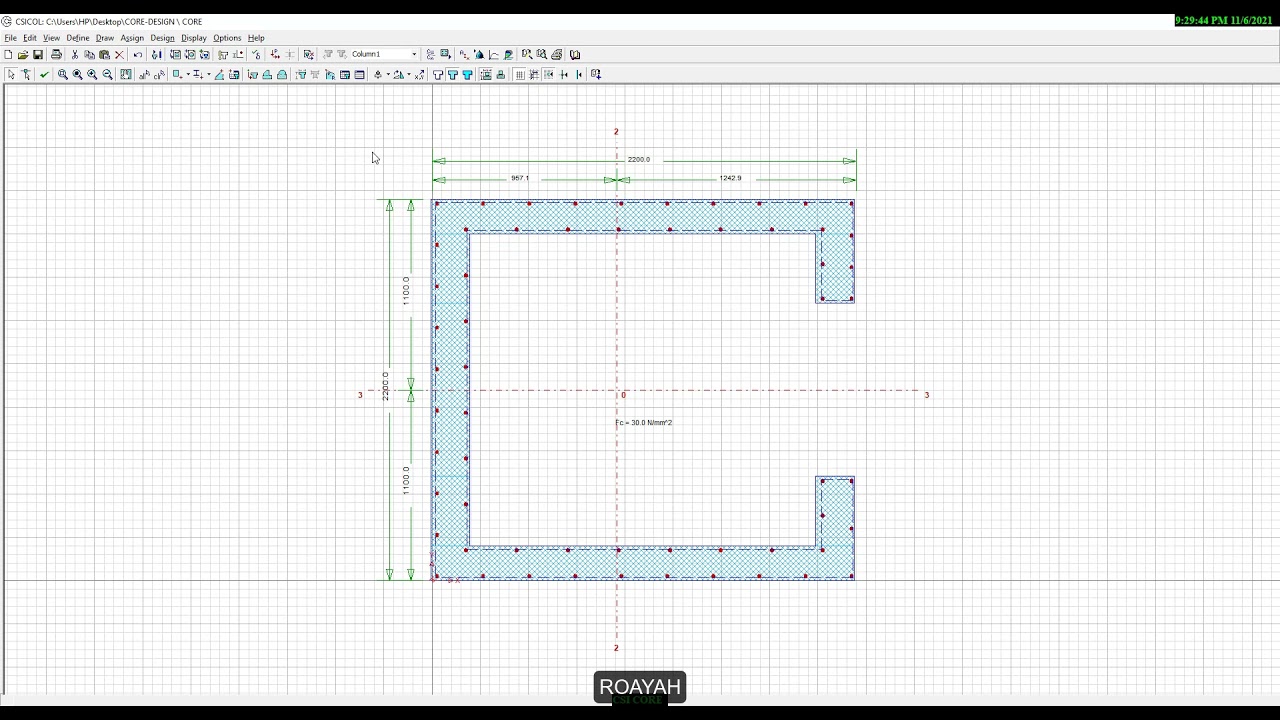Copy with the two-pages toolbar icon
1280x720 pixels.
(x=89, y=55)
